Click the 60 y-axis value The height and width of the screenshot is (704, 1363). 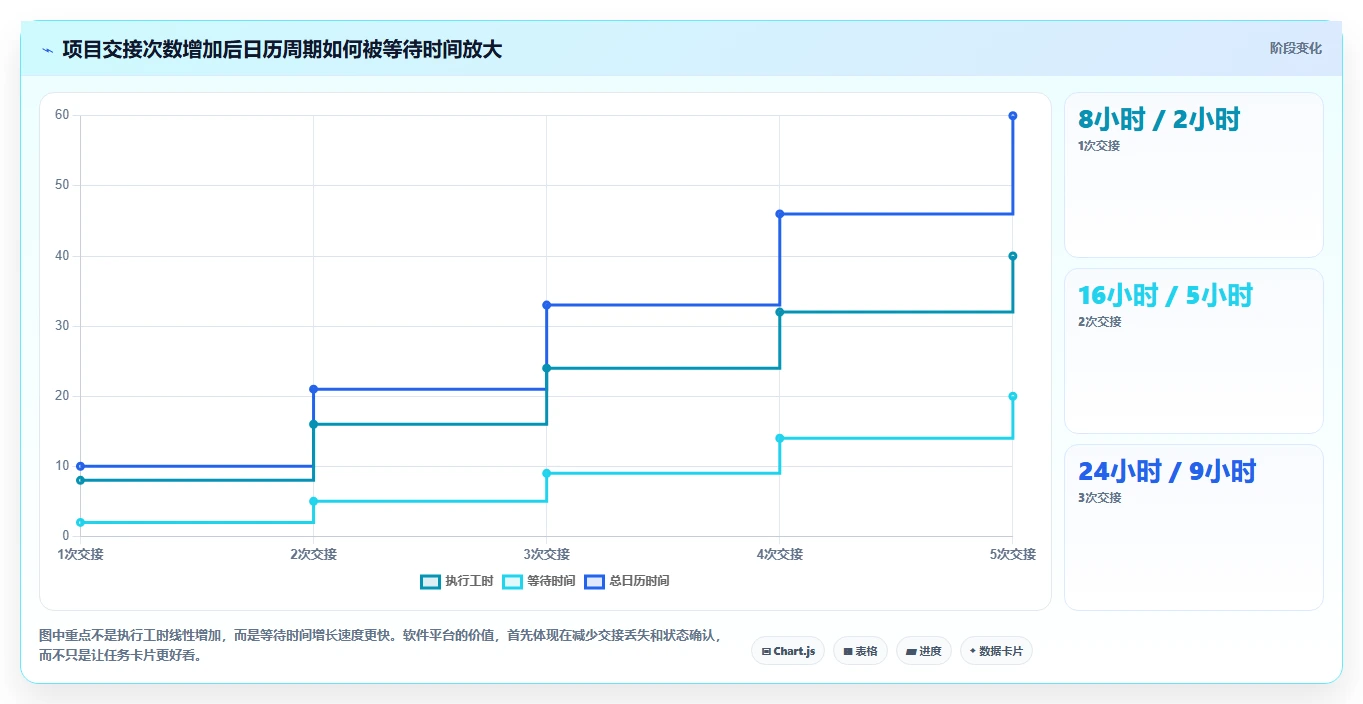tap(62, 115)
